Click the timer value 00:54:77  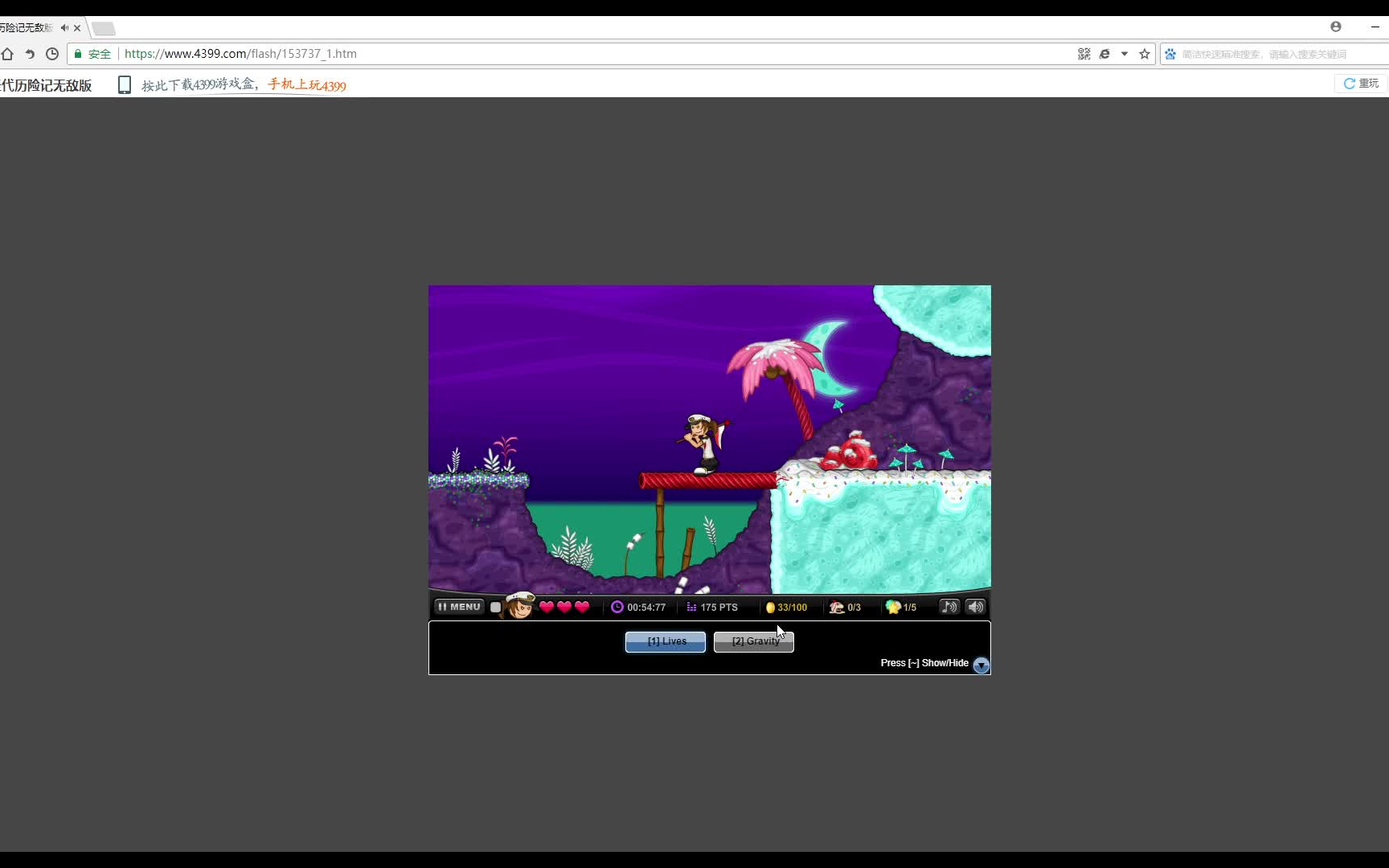tap(646, 608)
